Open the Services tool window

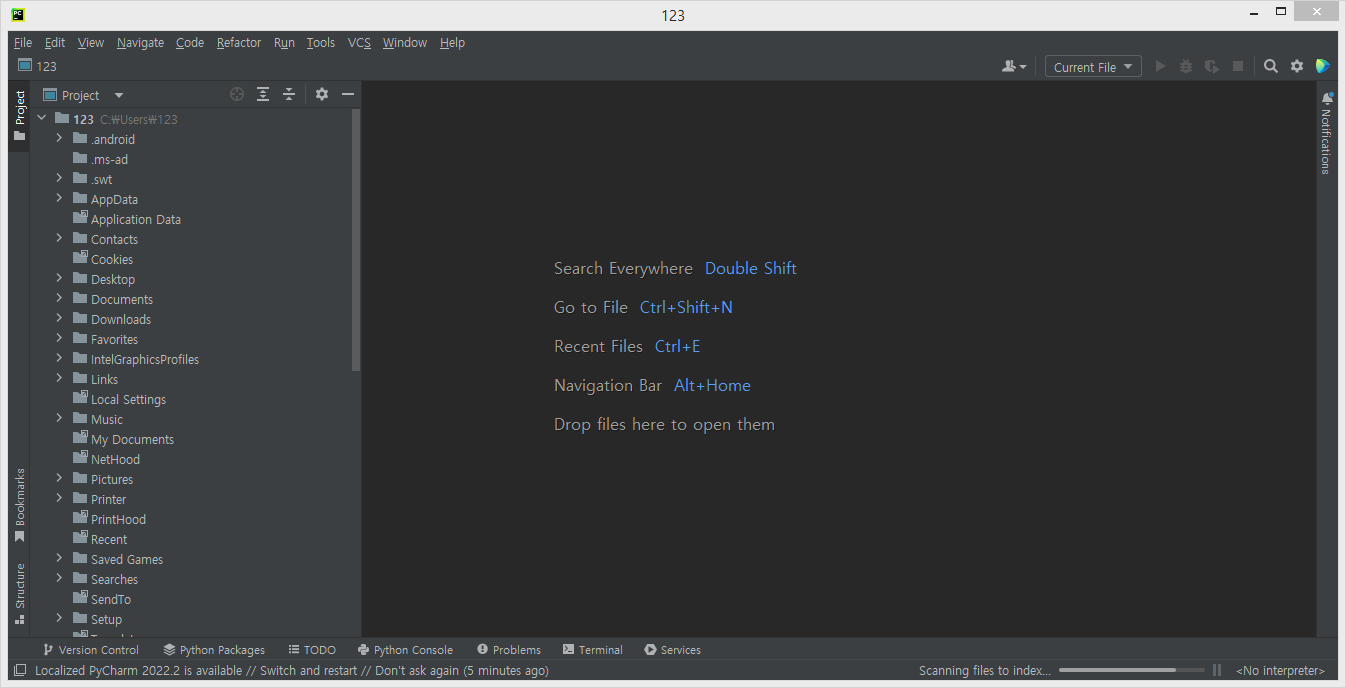pyautogui.click(x=673, y=650)
